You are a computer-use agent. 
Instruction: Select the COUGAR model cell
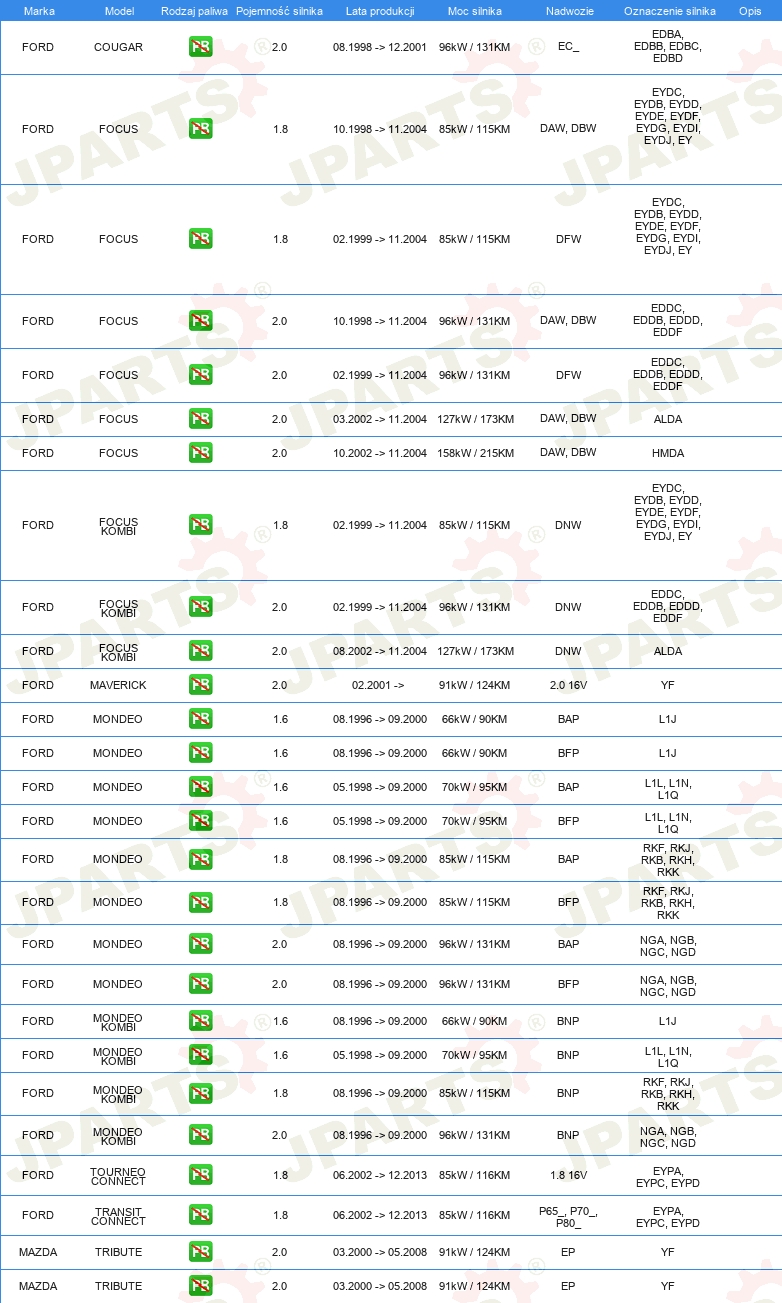pyautogui.click(x=118, y=47)
